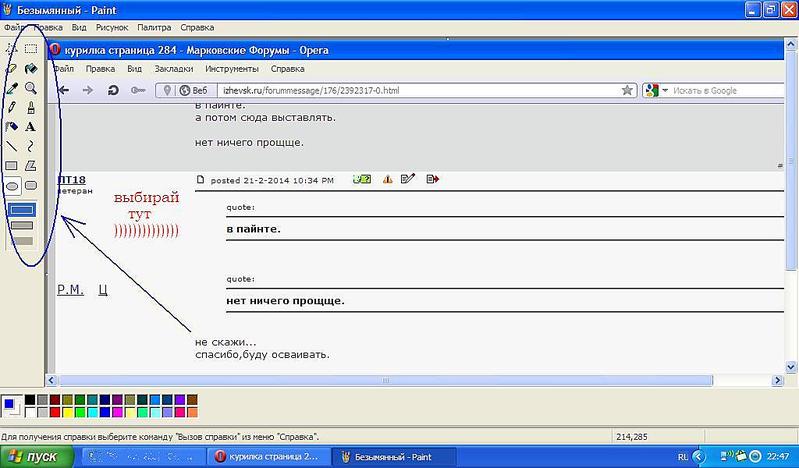Click the tray expand arrow next to RU
The width and height of the screenshot is (799, 468).
[x=699, y=457]
